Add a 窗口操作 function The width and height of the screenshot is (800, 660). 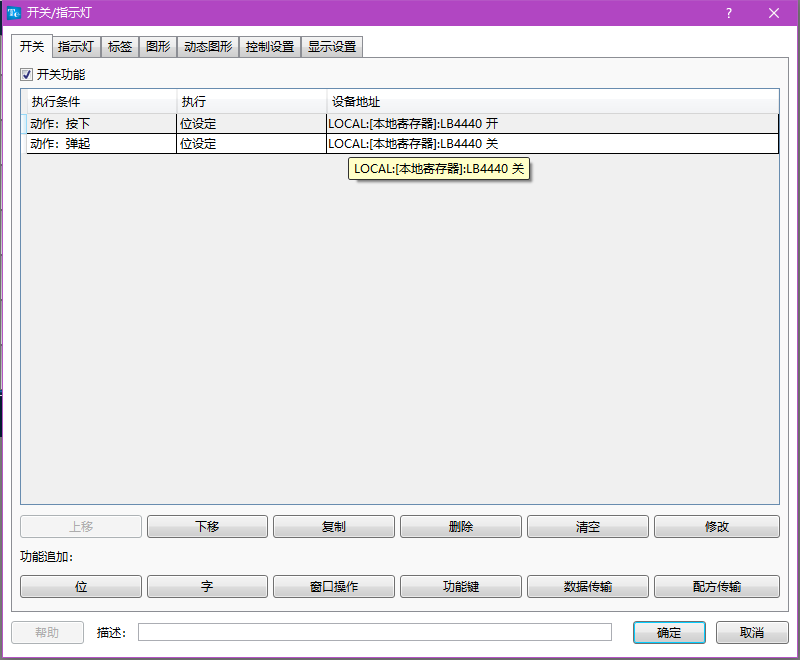click(334, 587)
